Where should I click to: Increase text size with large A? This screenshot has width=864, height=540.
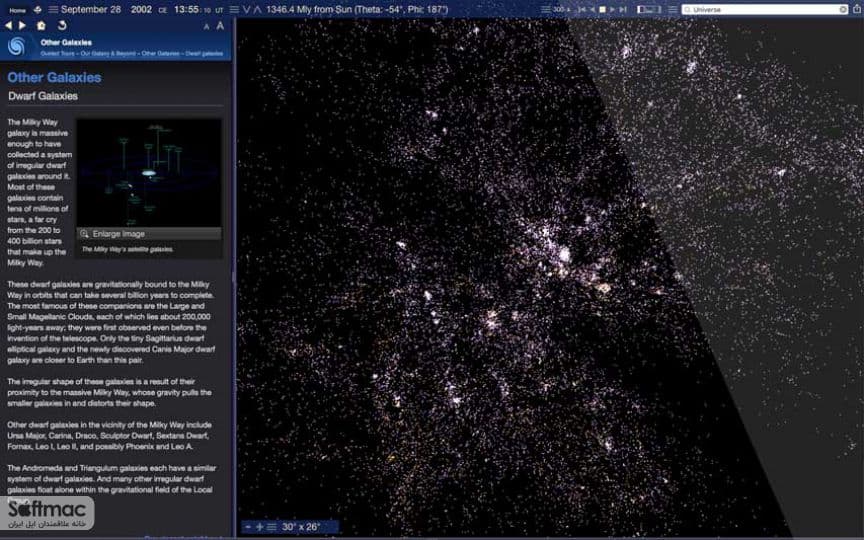click(220, 25)
